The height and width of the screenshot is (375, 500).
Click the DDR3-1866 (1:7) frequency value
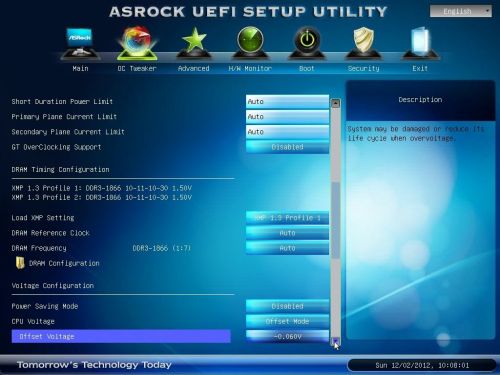coord(162,248)
